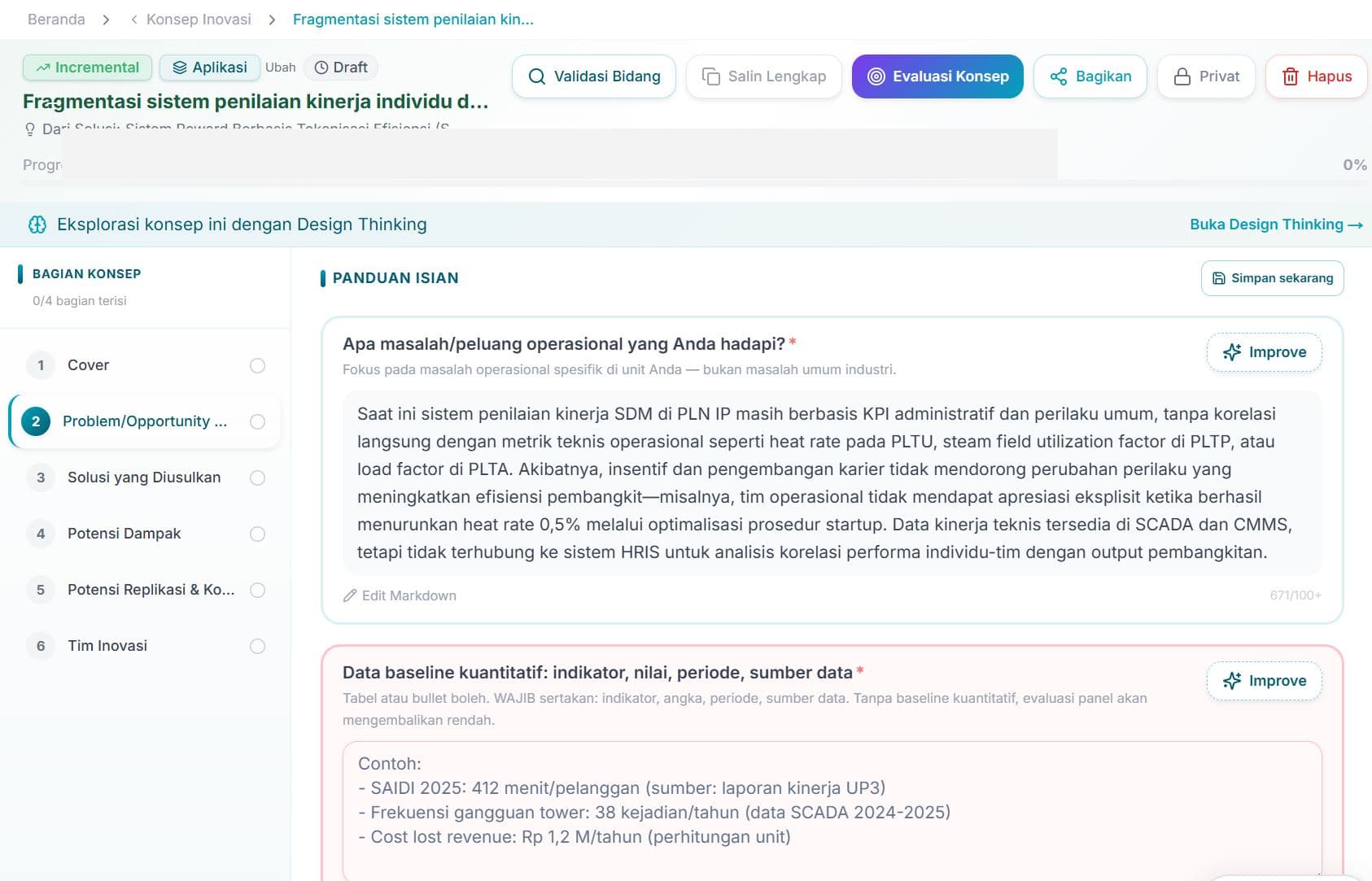Click Edit Markdown link
The image size is (1372, 881).
(x=400, y=595)
